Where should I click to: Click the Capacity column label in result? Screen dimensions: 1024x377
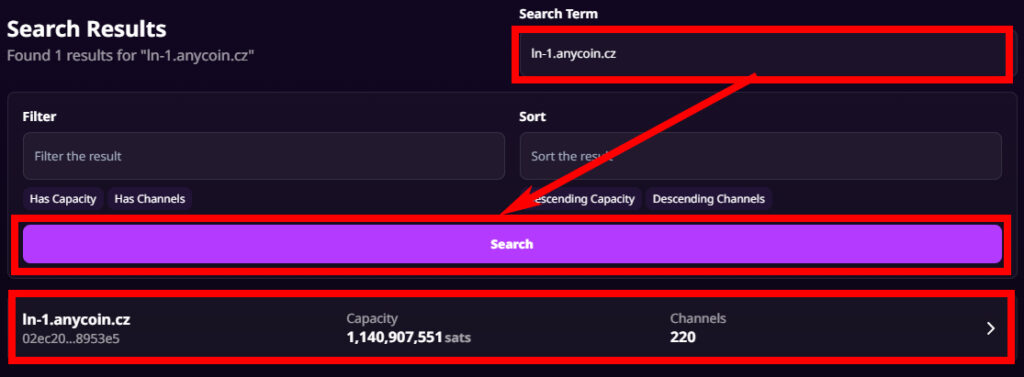click(x=372, y=319)
